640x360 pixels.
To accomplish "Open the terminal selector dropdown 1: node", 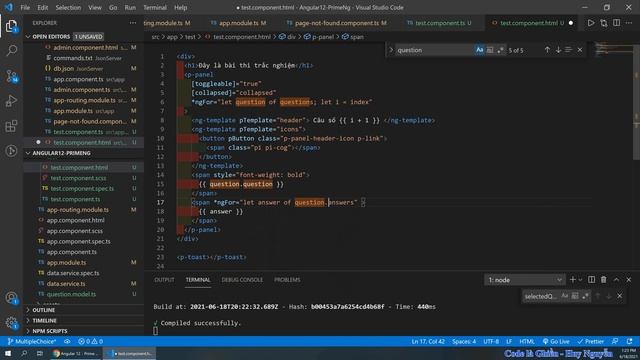I will [x=524, y=280].
